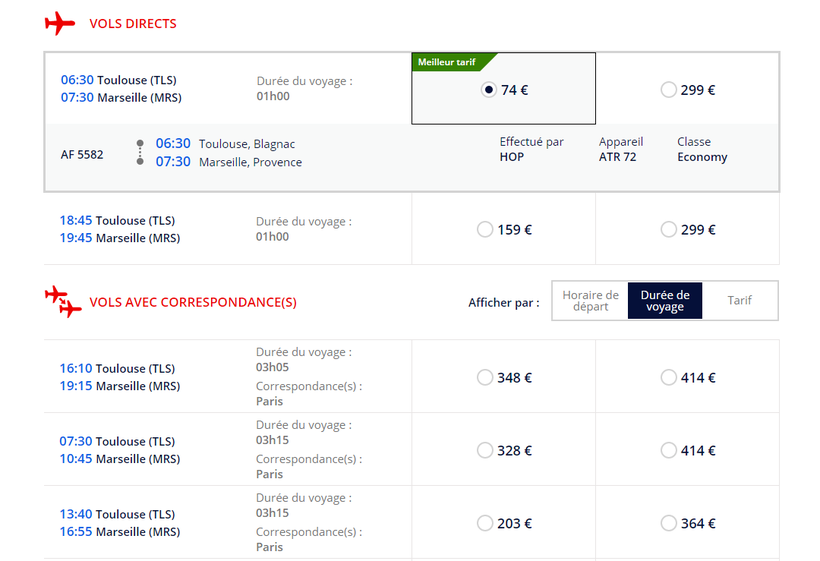Screen dimensions: 820x561
Task: Click the connecting flights double-plane icon
Action: (63, 301)
